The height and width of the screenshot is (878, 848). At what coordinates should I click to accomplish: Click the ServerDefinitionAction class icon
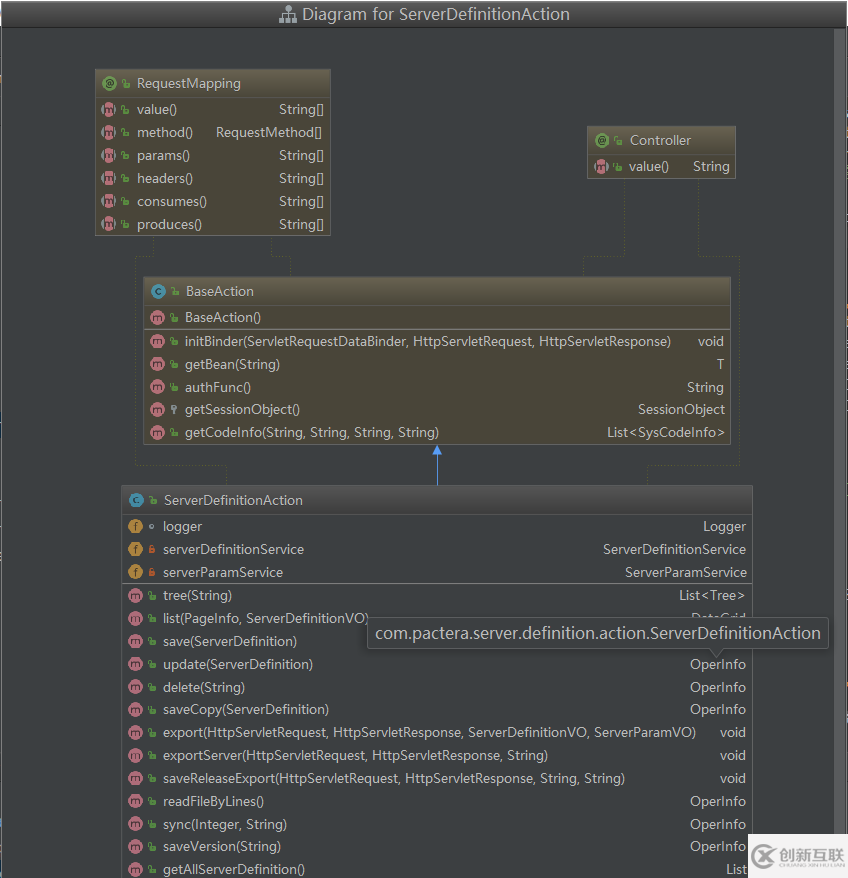136,501
